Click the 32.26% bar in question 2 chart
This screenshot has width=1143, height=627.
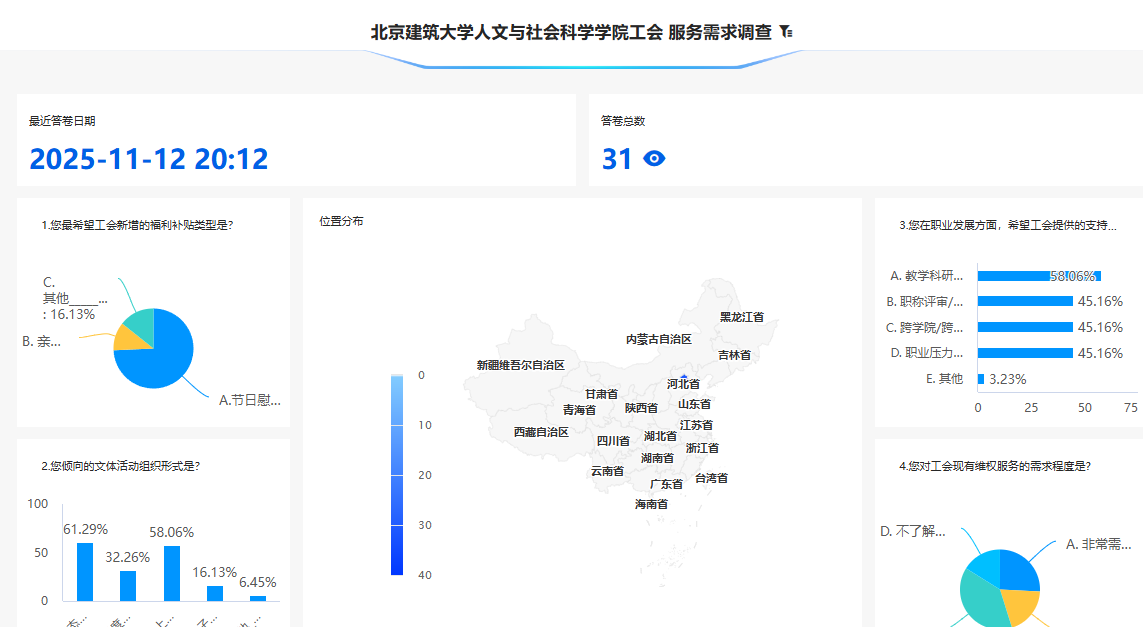(128, 585)
